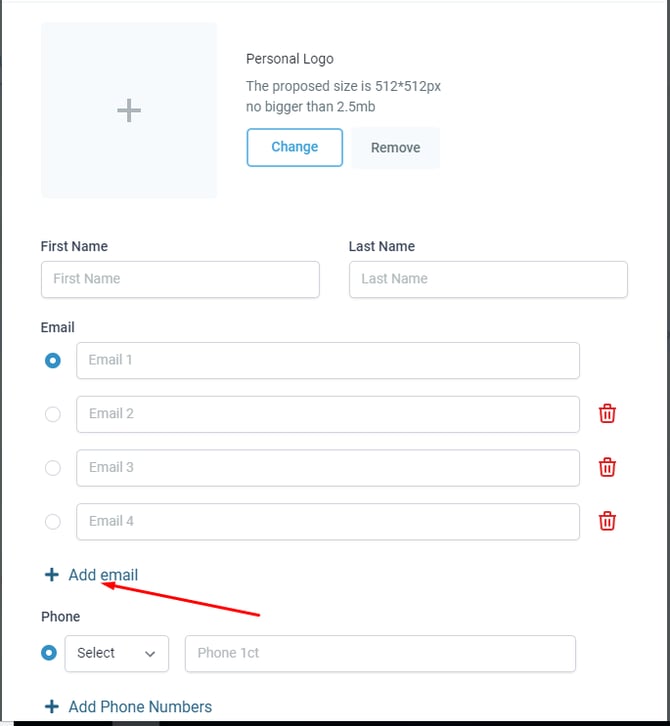
Task: Set Email 3 as primary radio option
Action: pos(53,467)
